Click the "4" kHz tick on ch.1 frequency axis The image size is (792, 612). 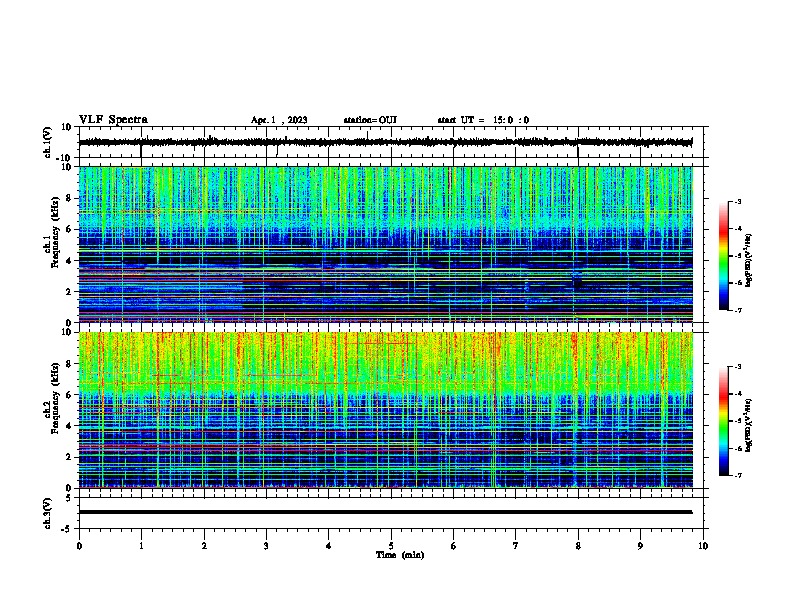pyautogui.click(x=69, y=261)
